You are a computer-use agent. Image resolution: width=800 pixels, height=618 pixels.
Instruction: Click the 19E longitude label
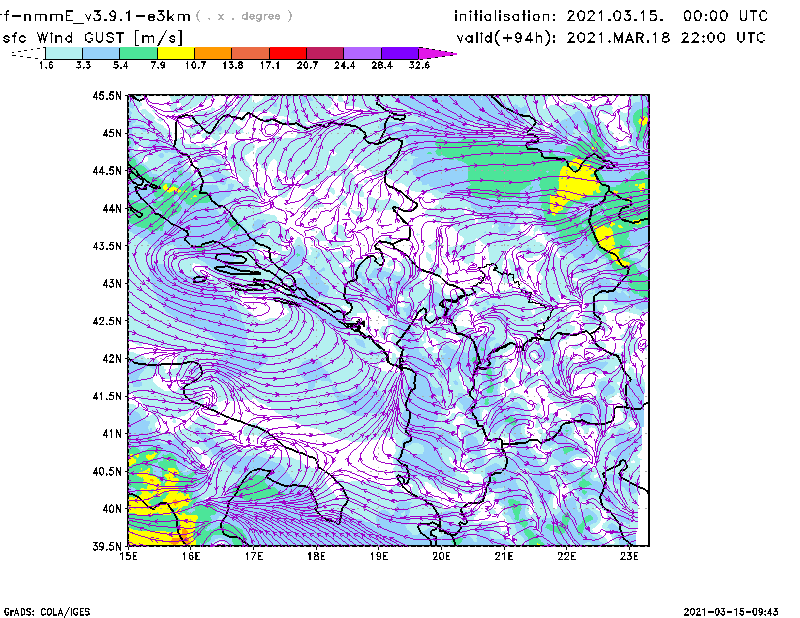[x=379, y=556]
